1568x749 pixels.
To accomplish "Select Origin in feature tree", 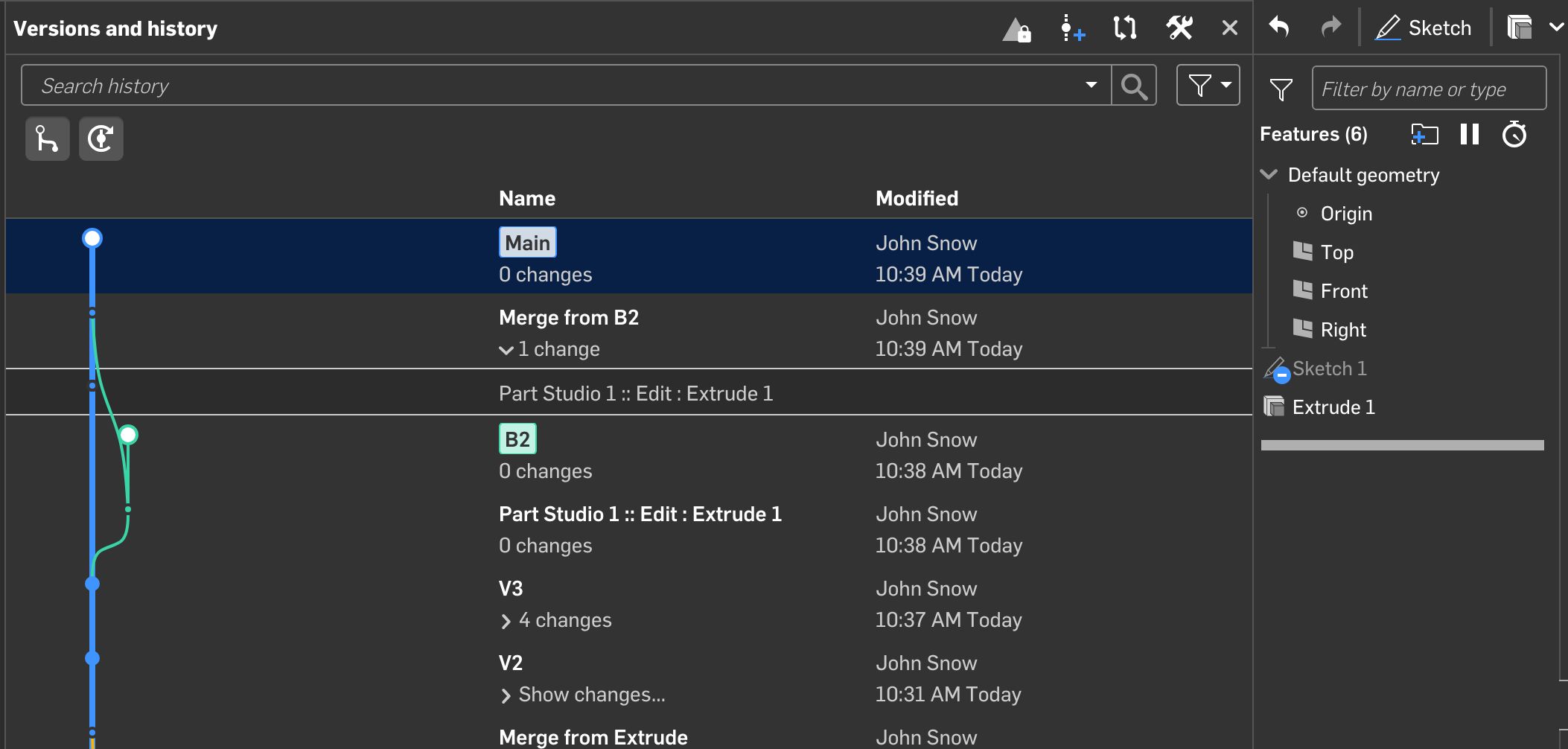I will 1346,214.
